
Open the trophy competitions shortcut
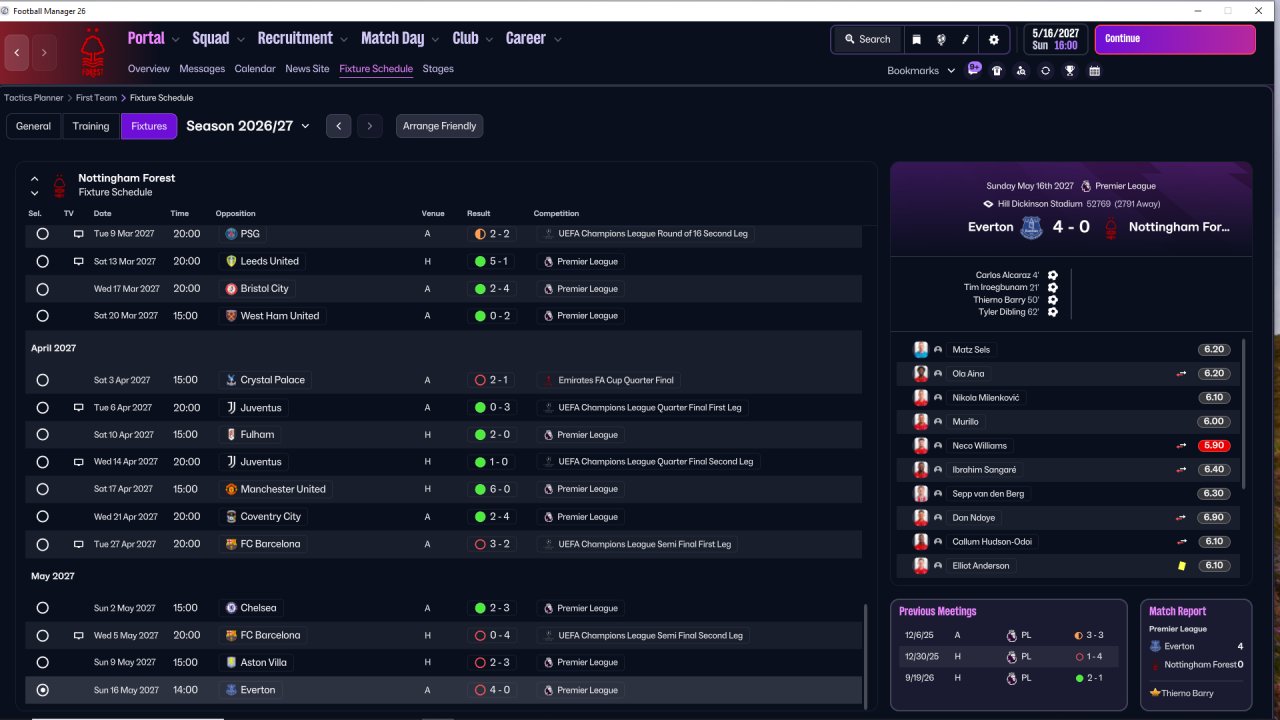click(1070, 71)
